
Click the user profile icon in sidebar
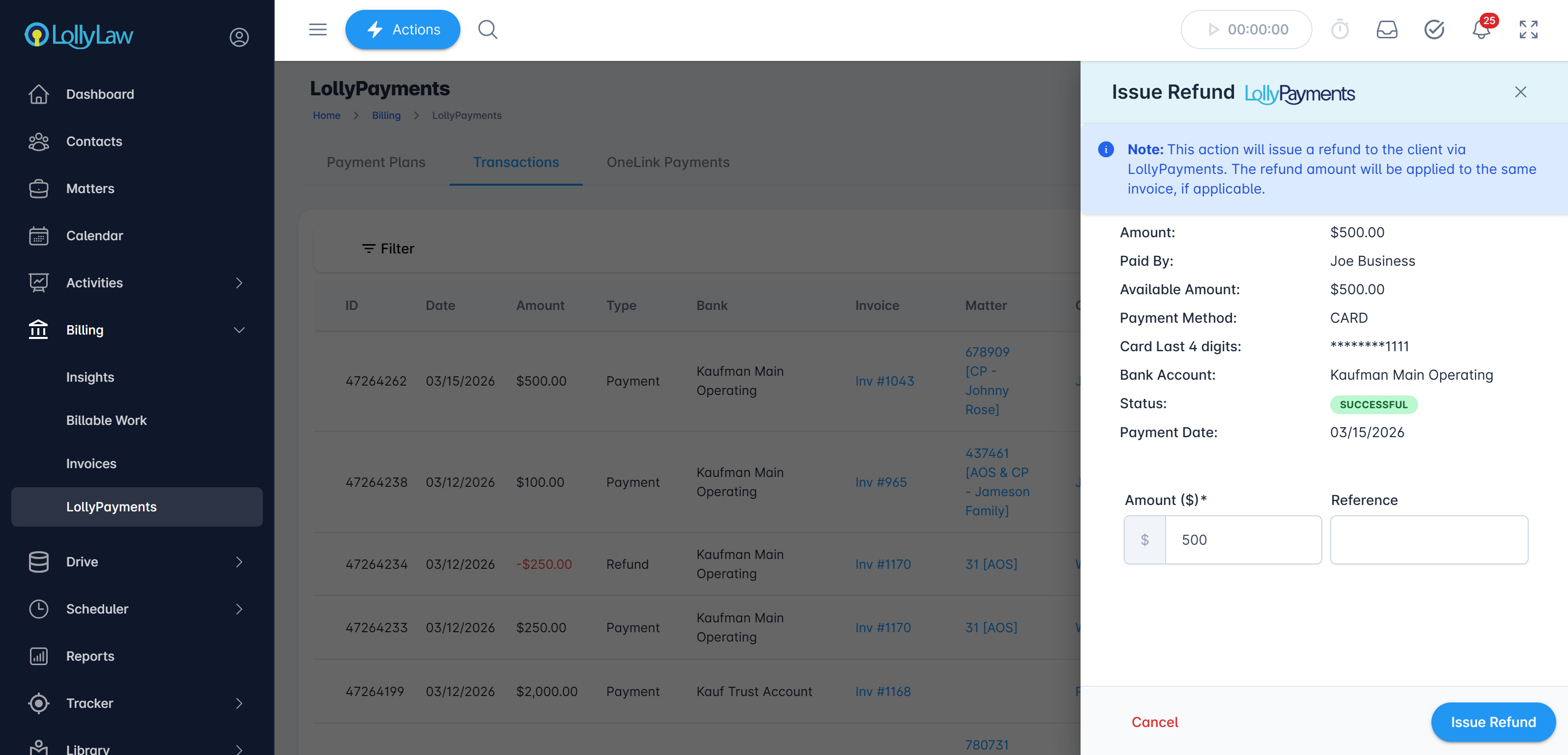pos(239,37)
